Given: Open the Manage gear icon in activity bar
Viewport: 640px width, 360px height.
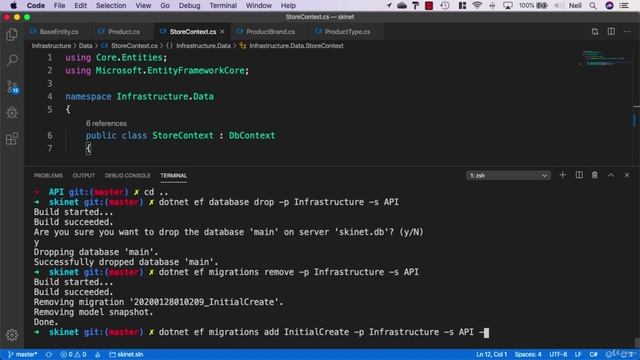Looking at the screenshot, I should click(x=12, y=335).
